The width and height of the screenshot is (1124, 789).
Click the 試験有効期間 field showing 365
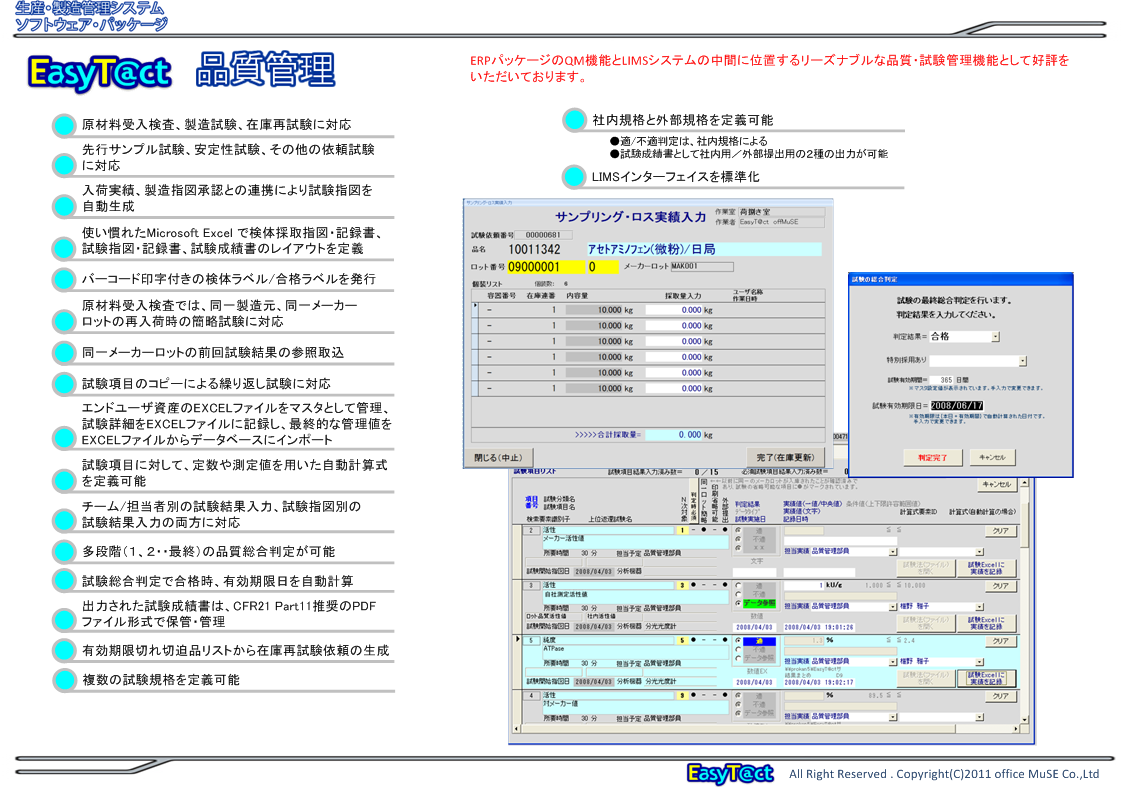[942, 380]
